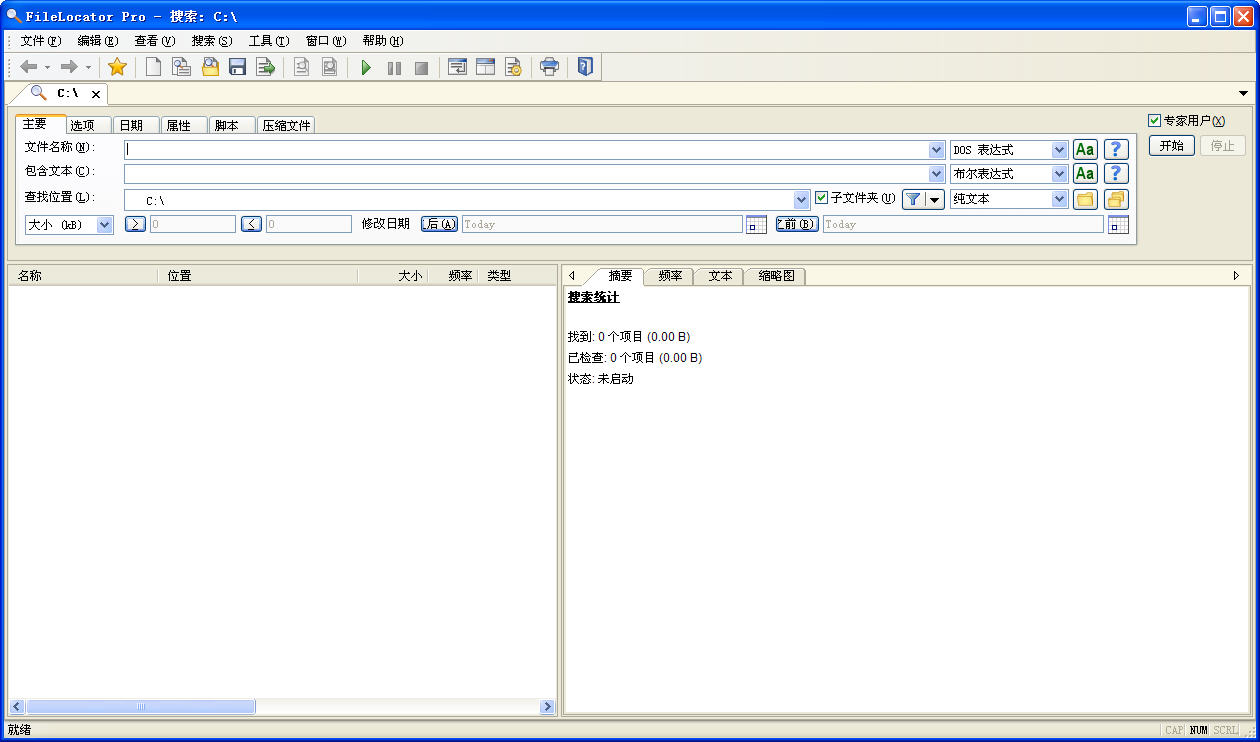Viewport: 1260px width, 742px height.
Task: Pause the search with pause icon
Action: pos(394,67)
